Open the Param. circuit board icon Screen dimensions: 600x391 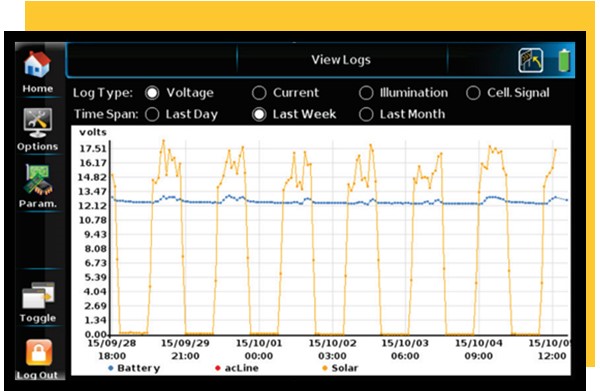point(38,180)
